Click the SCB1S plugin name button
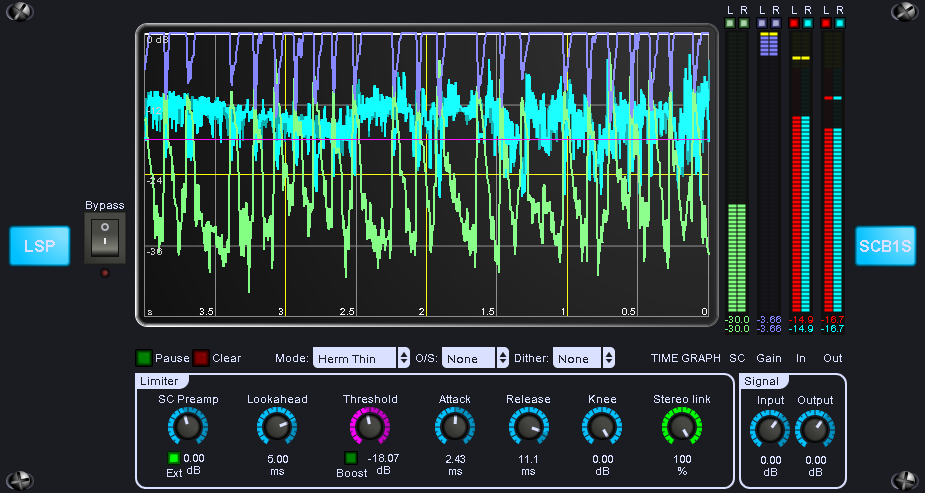The height and width of the screenshot is (493, 925). [x=885, y=246]
